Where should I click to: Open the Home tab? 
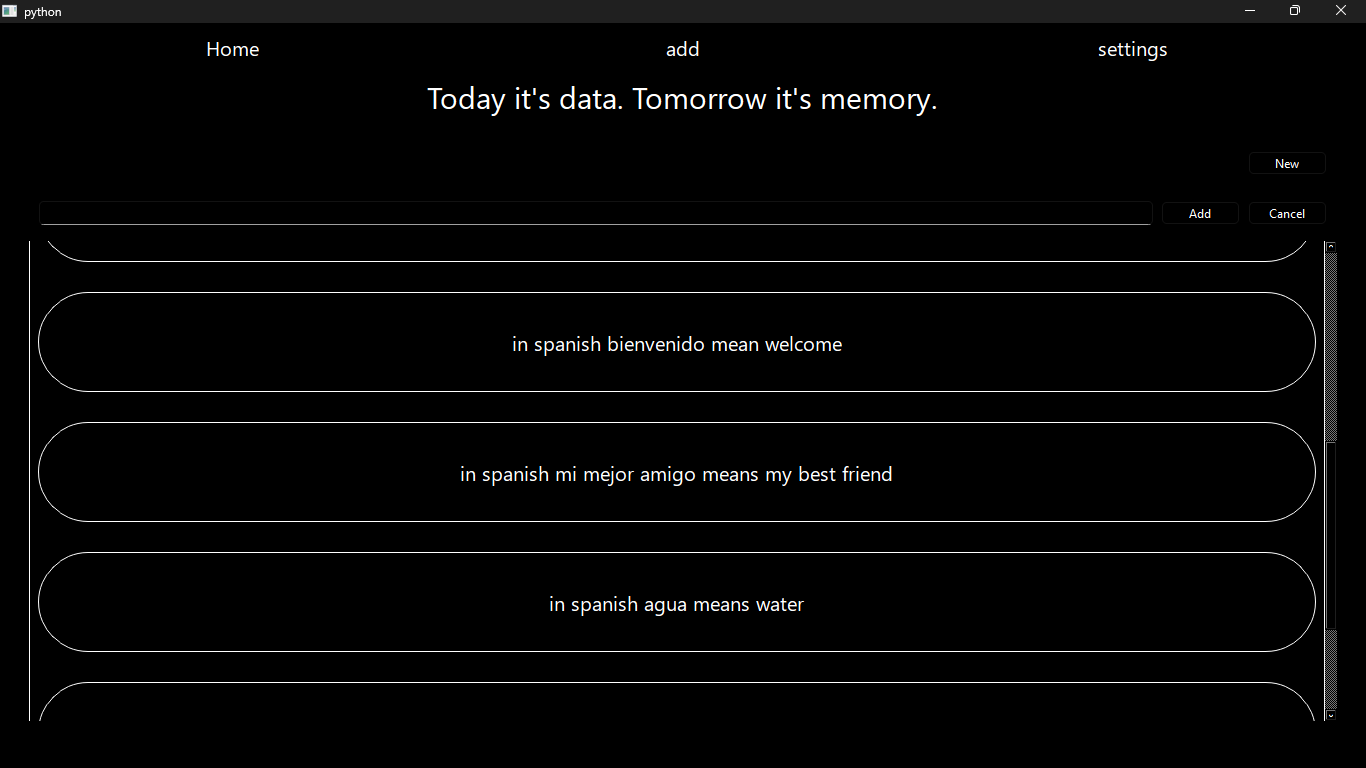(233, 49)
